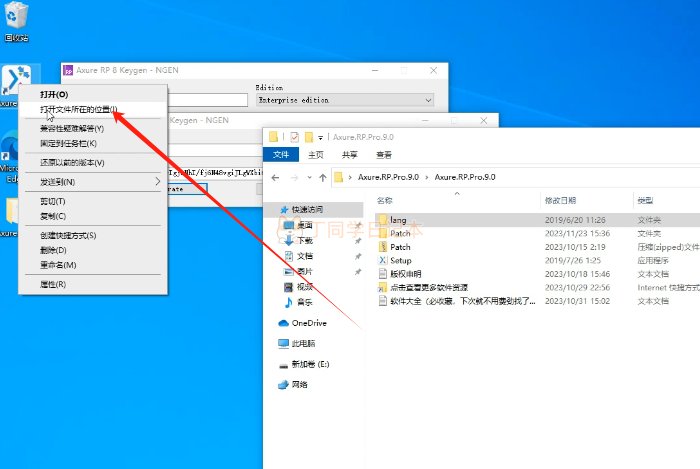This screenshot has height=469, width=700.
Task: Sort by the 名称 column header
Action: coord(385,201)
